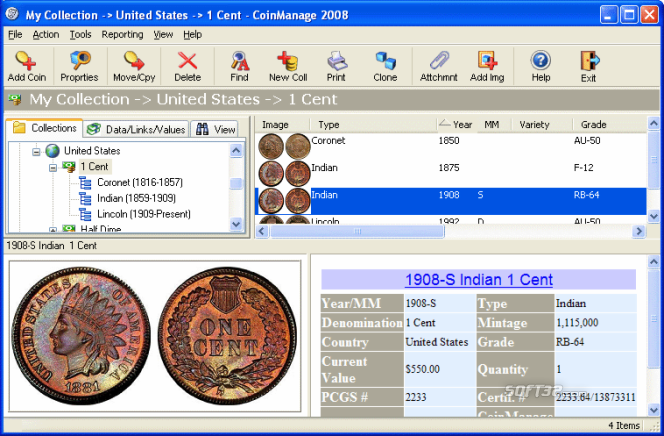
Task: Click the Image column header
Action: [282, 124]
